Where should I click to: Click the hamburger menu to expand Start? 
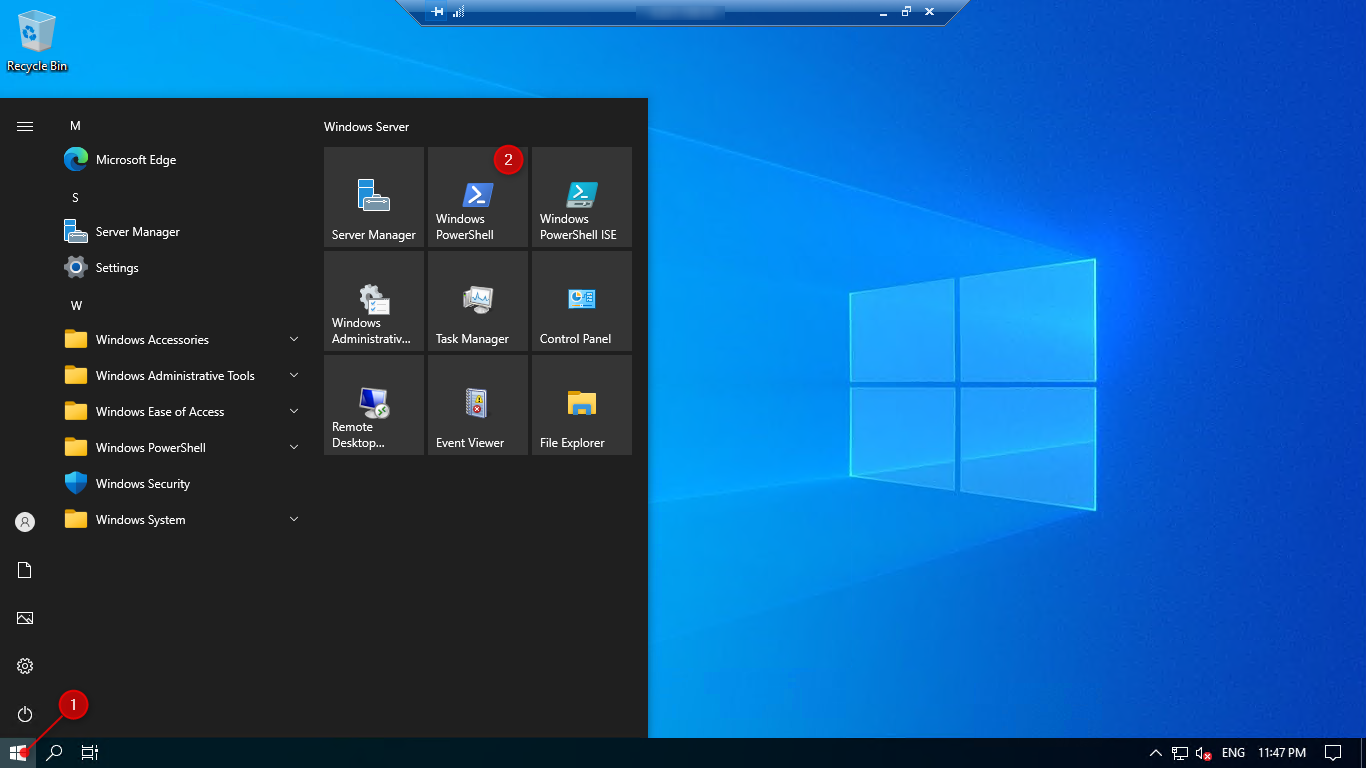click(25, 126)
